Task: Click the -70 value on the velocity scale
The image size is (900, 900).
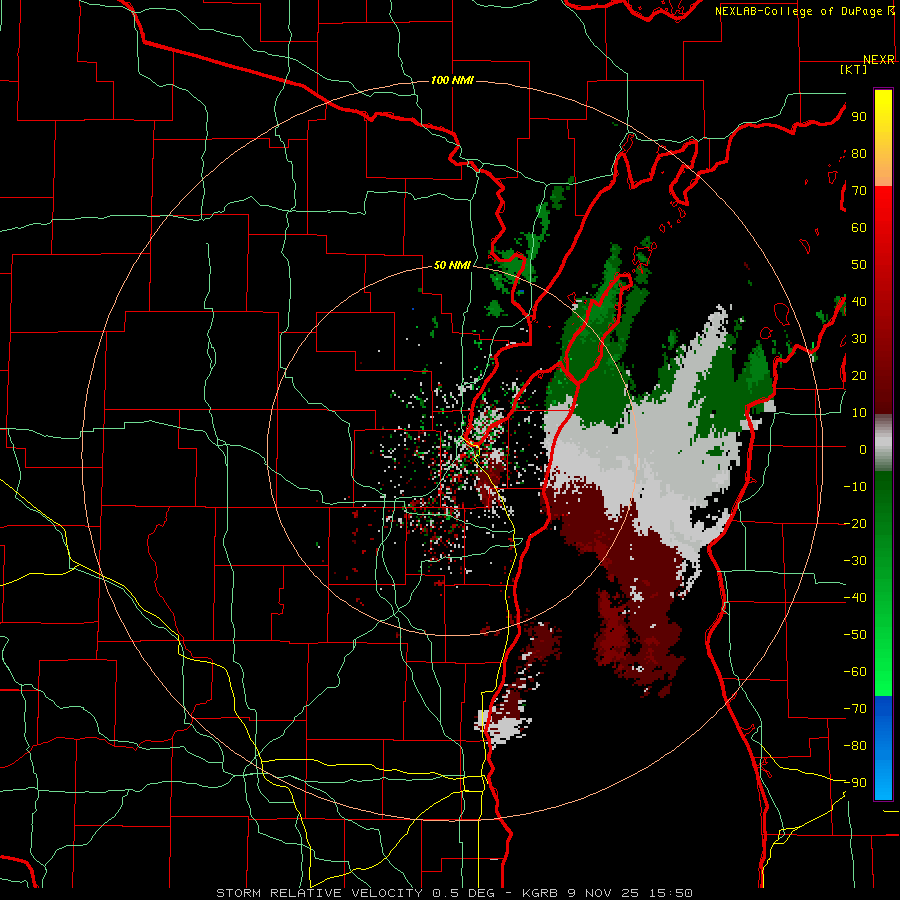Action: pyautogui.click(x=855, y=709)
